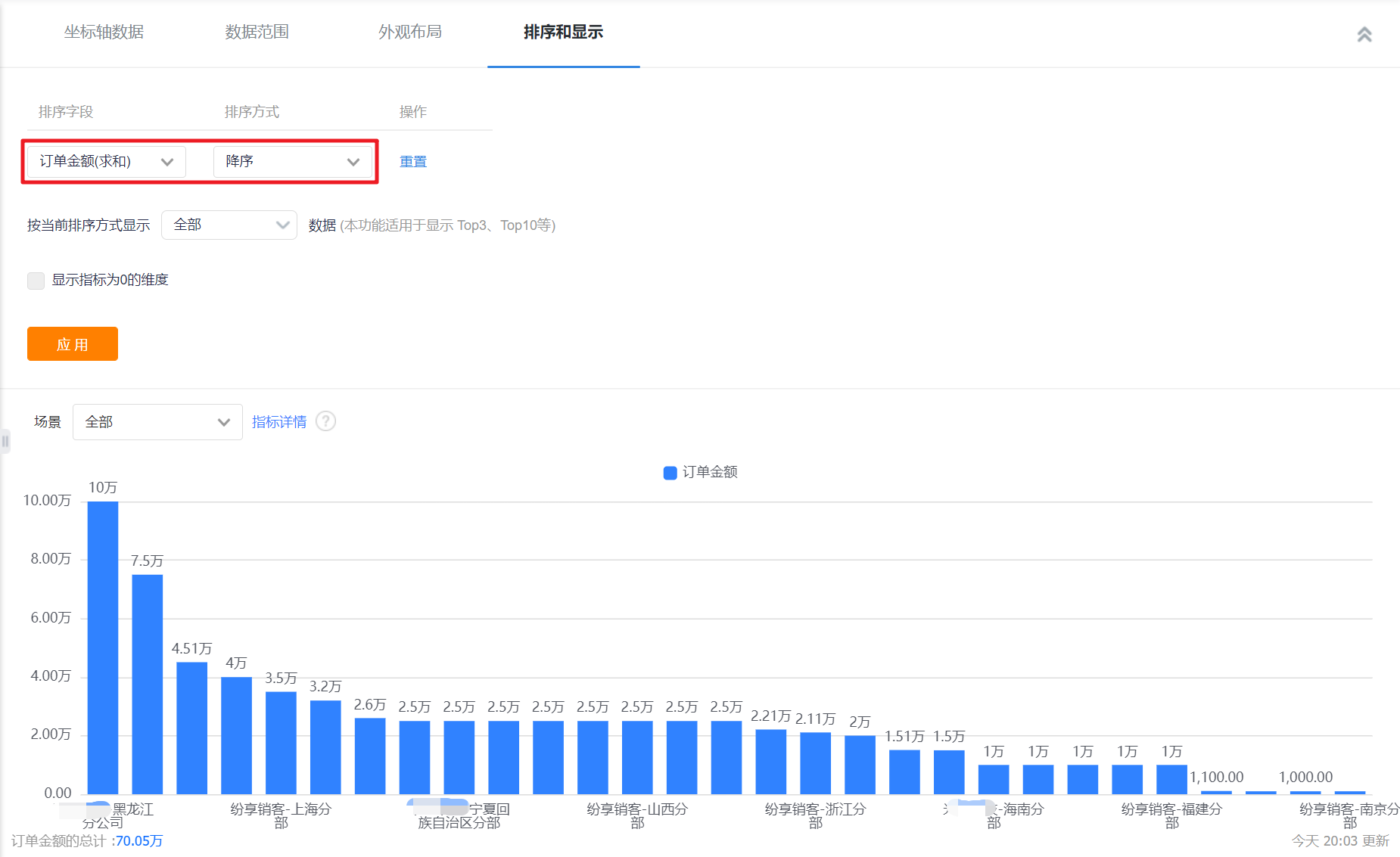Viewport: 1400px width, 857px height.
Task: Click the 1.51万 bar in the chart
Action: tap(905, 772)
